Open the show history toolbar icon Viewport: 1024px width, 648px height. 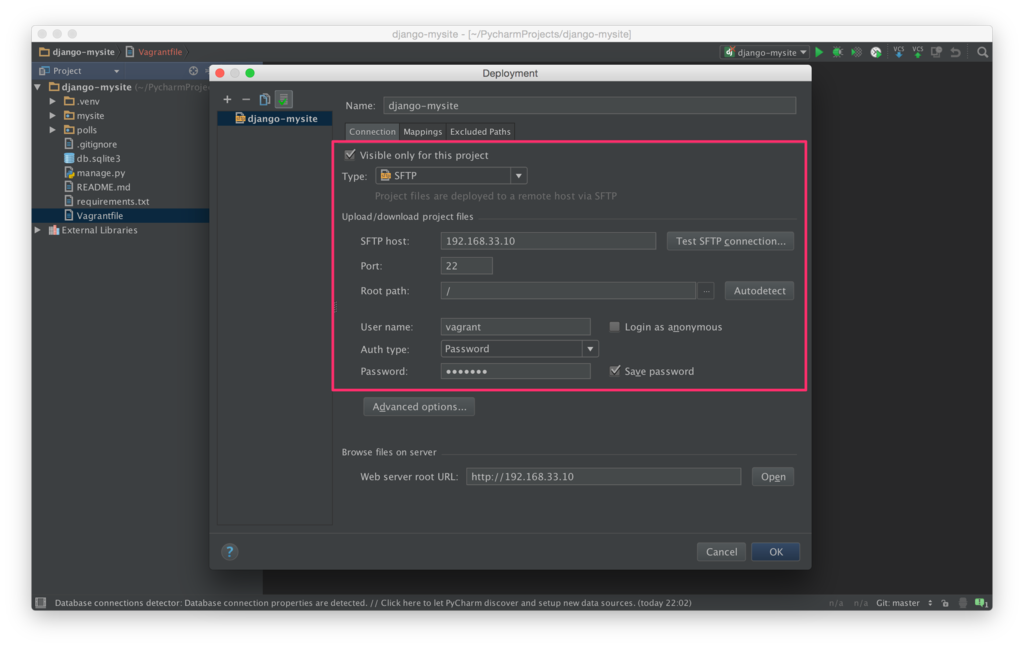coord(936,52)
